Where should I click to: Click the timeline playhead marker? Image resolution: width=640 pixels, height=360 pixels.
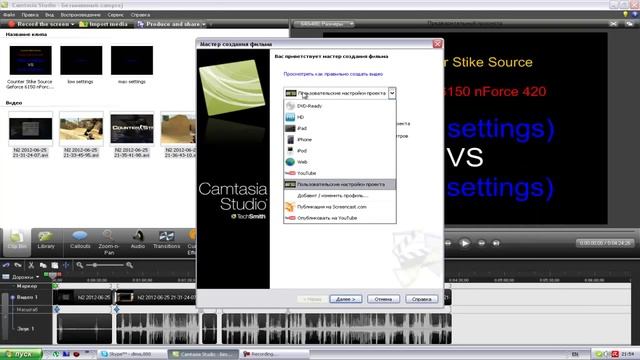pos(53,276)
